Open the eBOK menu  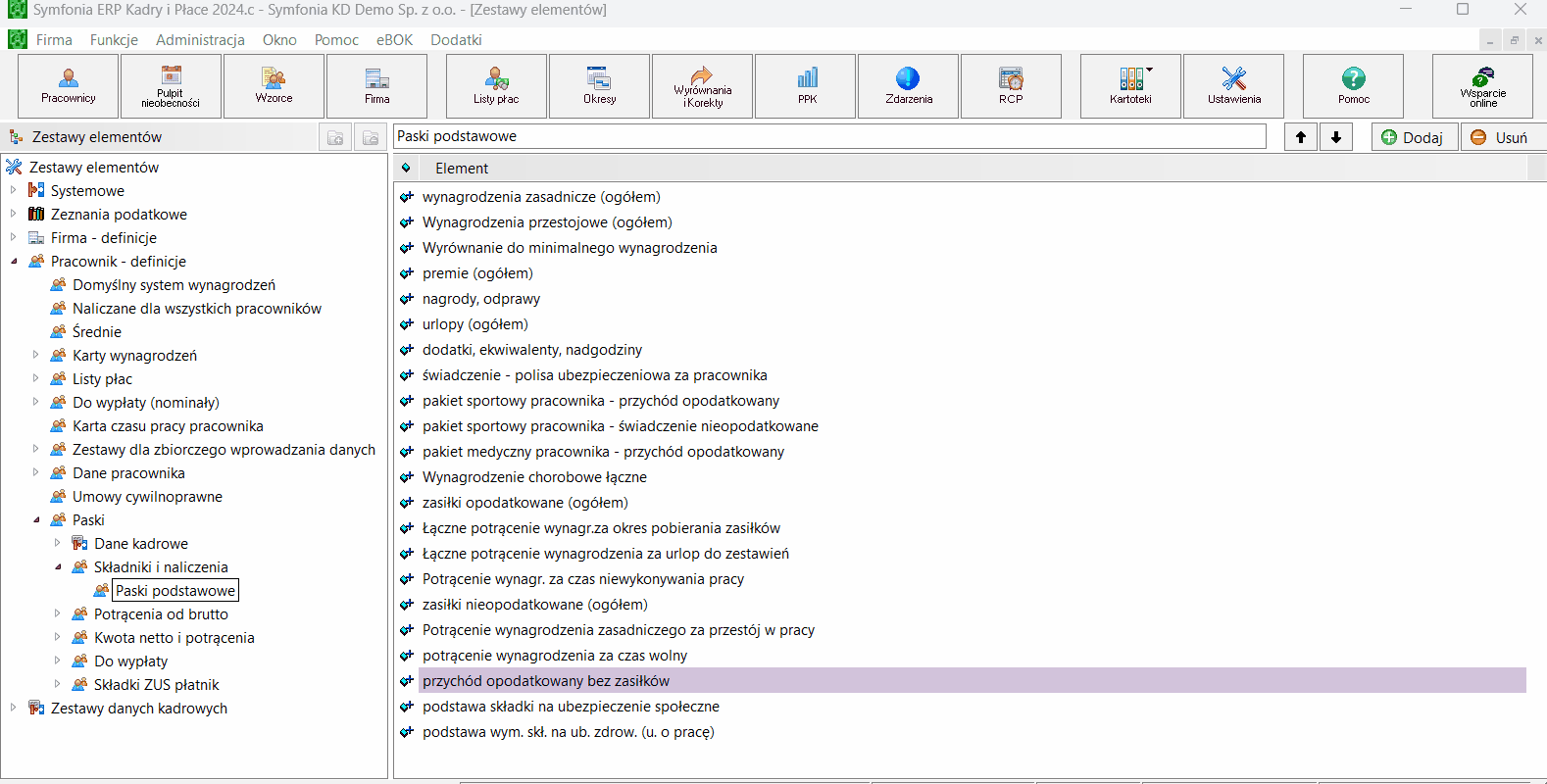pyautogui.click(x=394, y=40)
